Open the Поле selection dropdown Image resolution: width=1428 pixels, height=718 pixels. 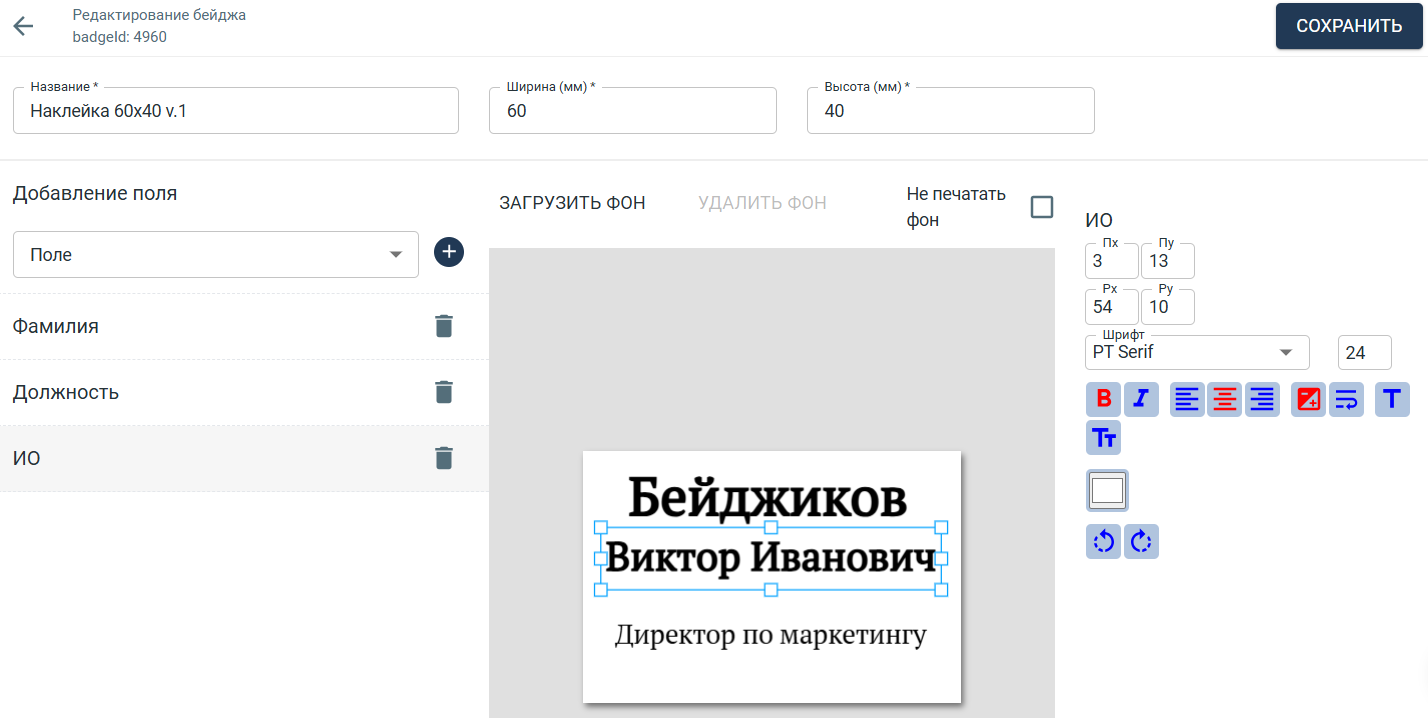215,254
